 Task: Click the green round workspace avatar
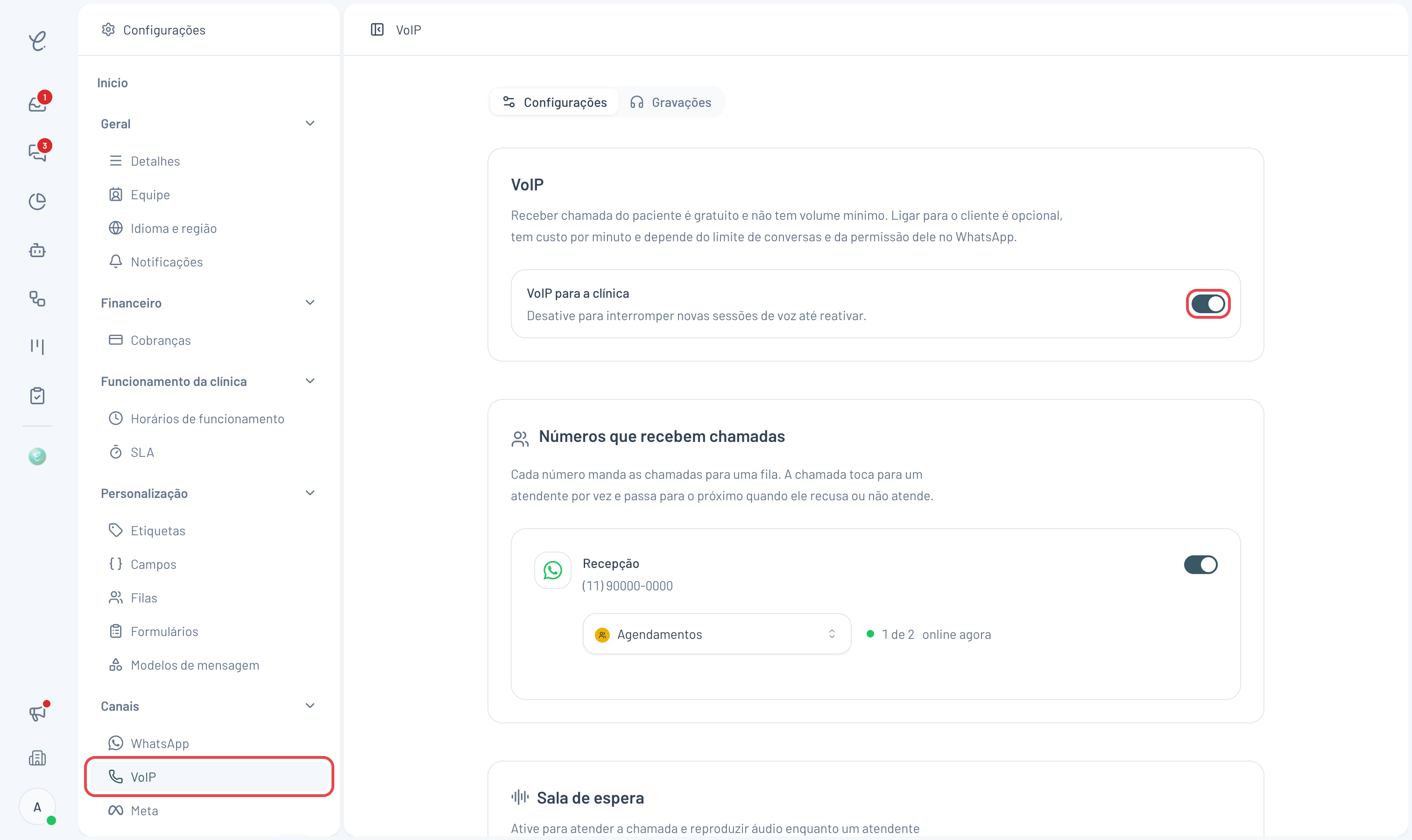pos(37,456)
